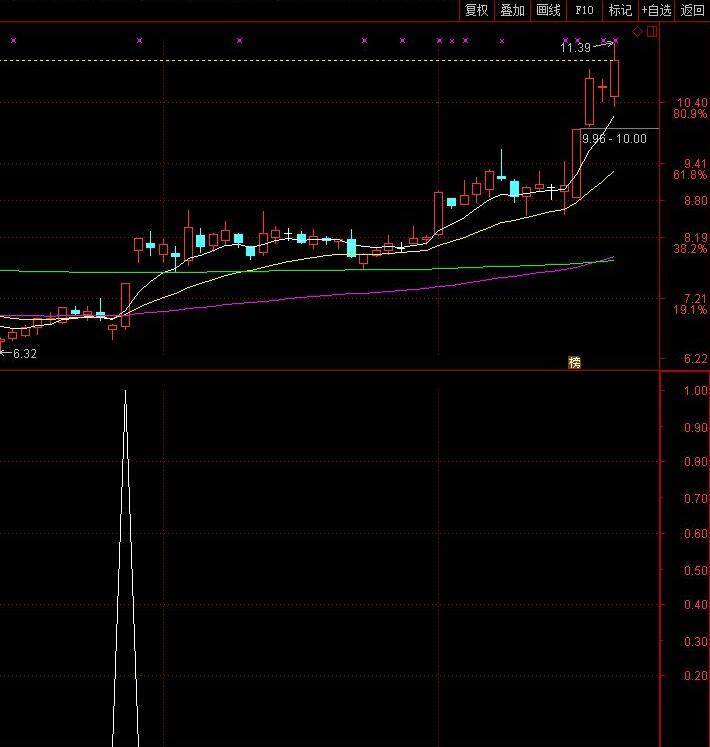Select the 9.96 - 10.00 gap label
Screen dimensions: 710x747
coord(614,139)
